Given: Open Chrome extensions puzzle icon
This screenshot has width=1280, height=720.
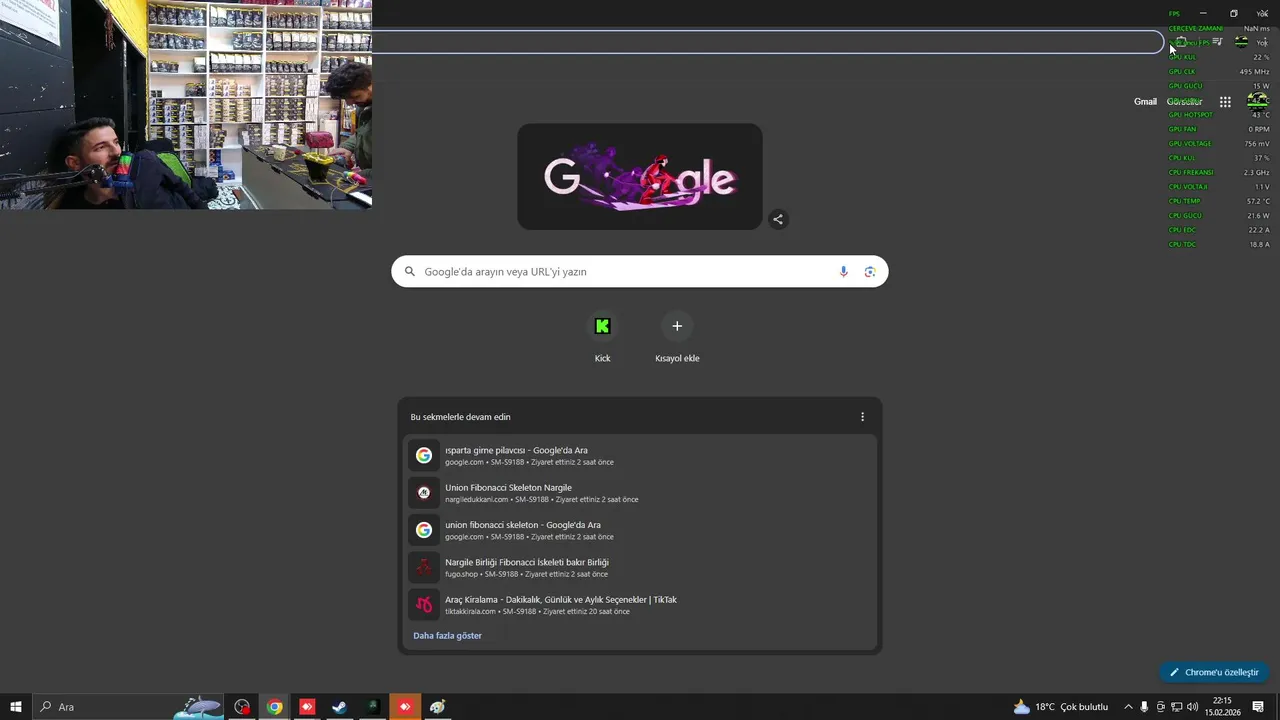Looking at the screenshot, I should click(x=1181, y=42).
